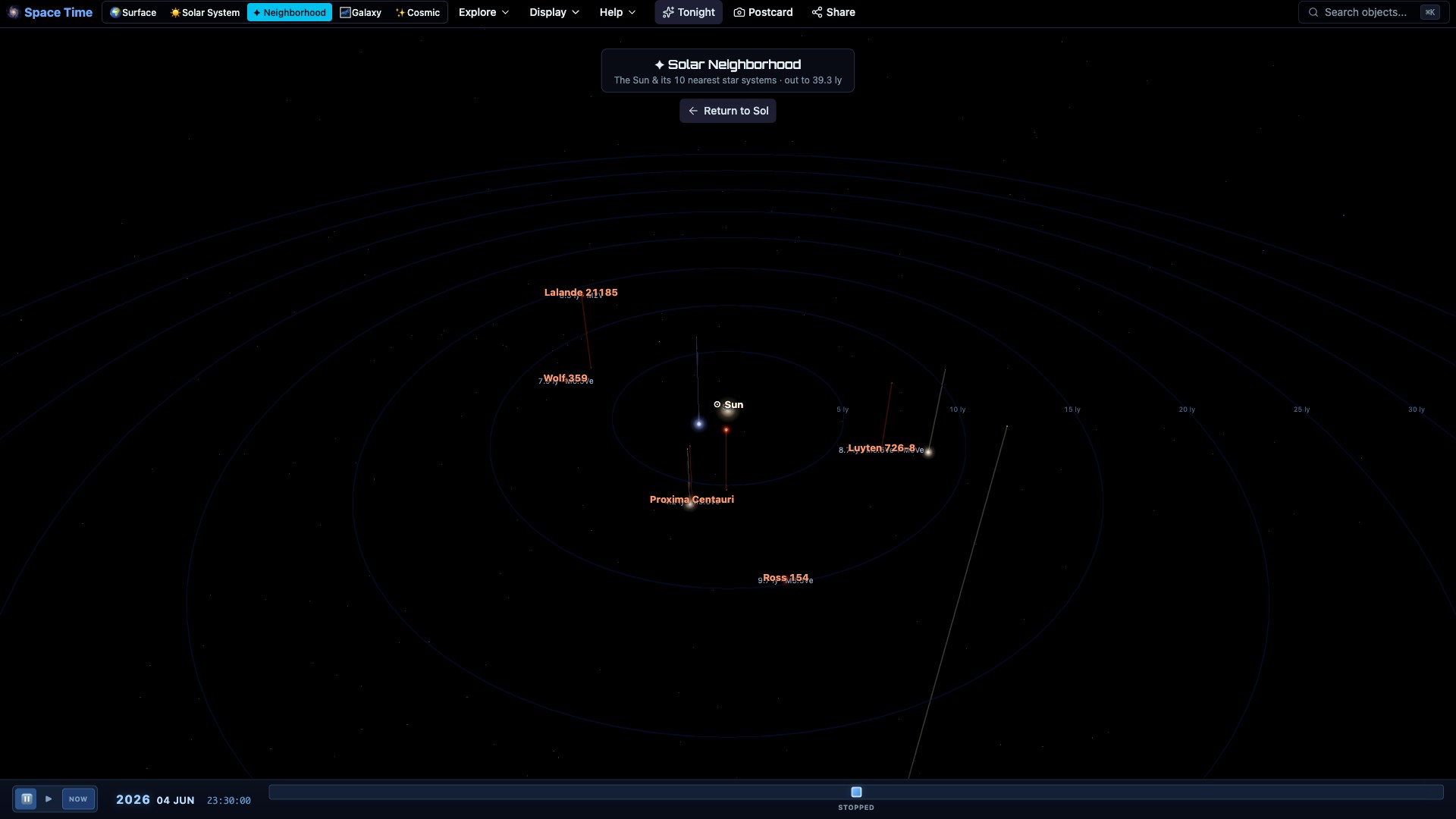Image resolution: width=1456 pixels, height=819 pixels.
Task: Open the Explore dropdown menu
Action: pos(484,12)
